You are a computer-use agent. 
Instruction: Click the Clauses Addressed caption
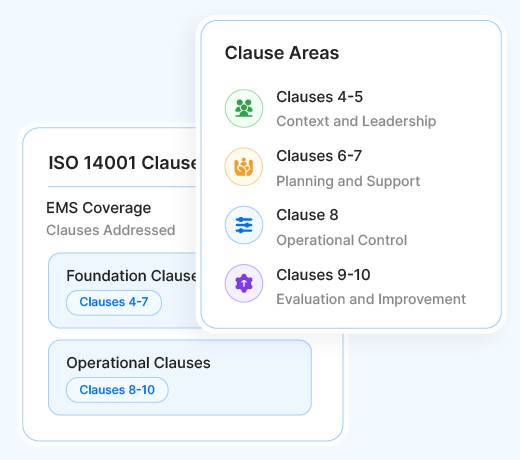[111, 230]
